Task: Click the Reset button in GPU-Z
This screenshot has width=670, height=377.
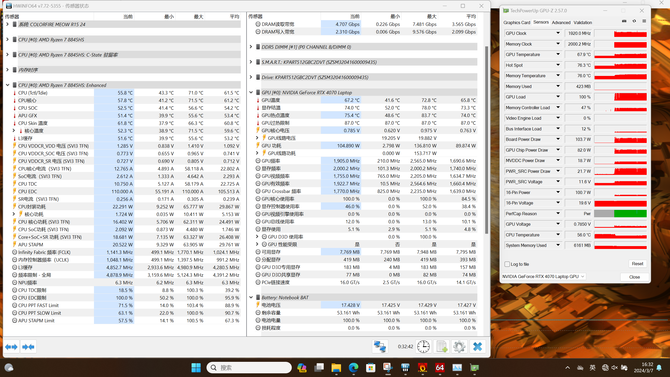Action: pyautogui.click(x=637, y=264)
